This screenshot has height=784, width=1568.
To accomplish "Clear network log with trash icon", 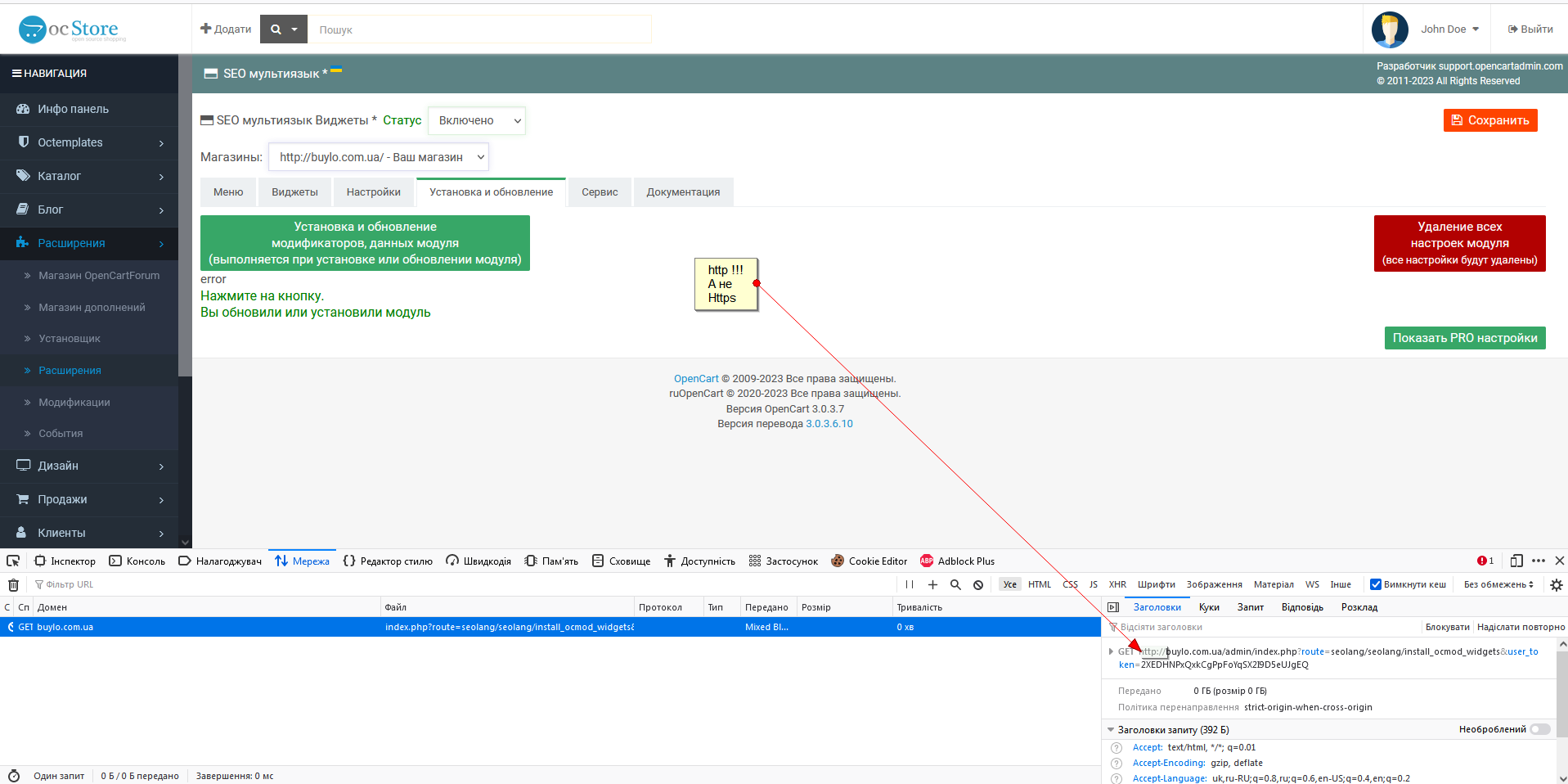I will click(x=13, y=584).
